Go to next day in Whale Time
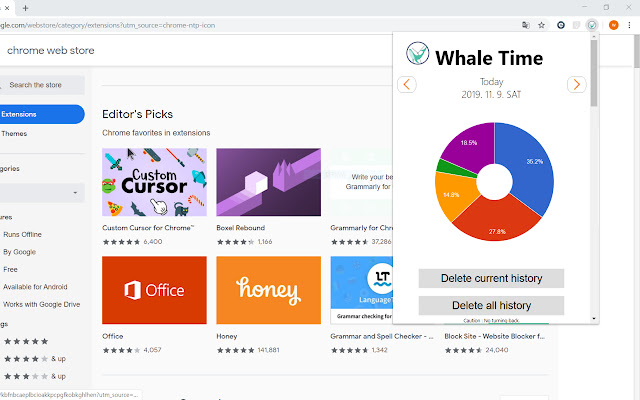This screenshot has height=400, width=640. [x=576, y=84]
